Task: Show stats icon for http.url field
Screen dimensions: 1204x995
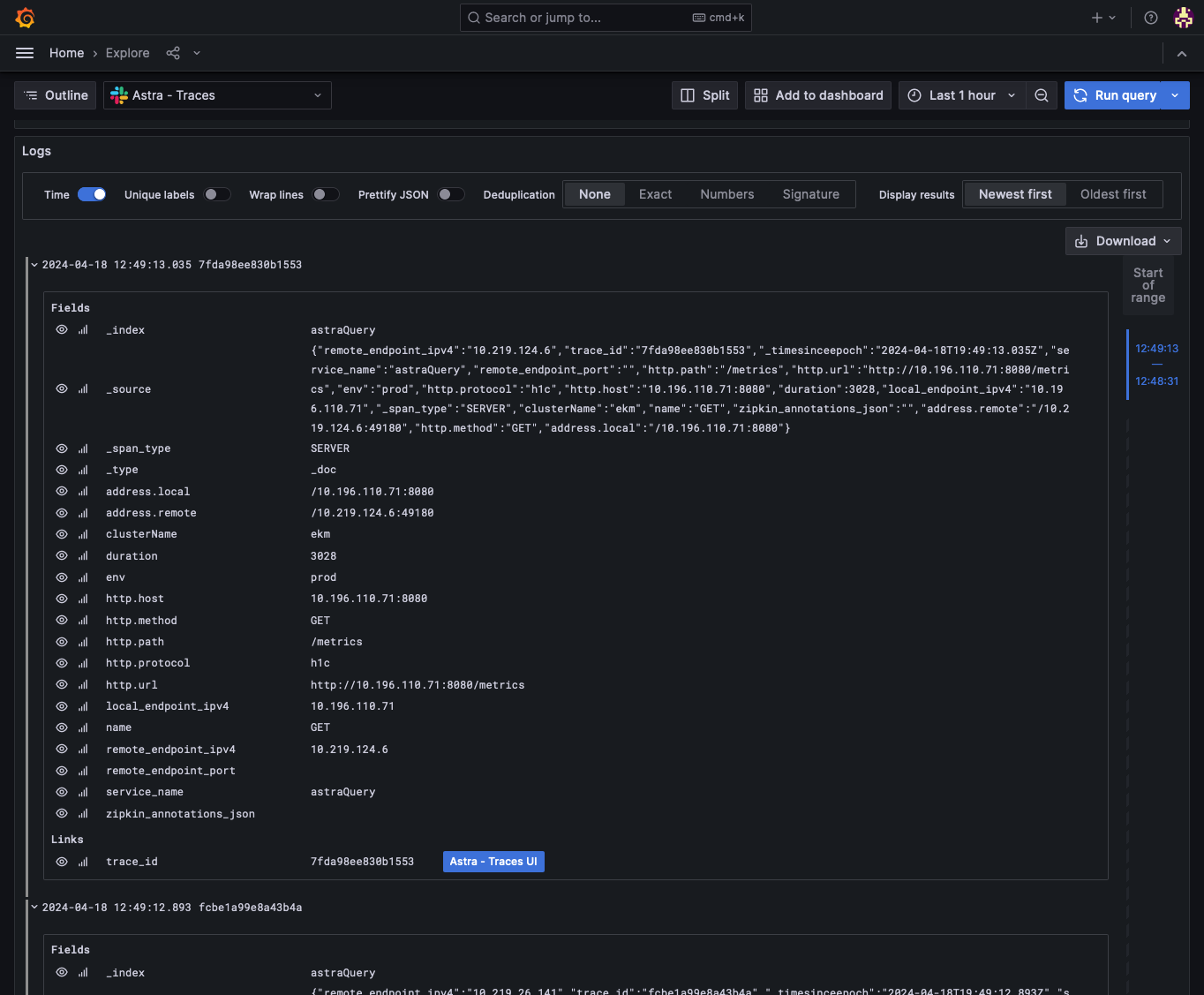Action: [x=83, y=685]
